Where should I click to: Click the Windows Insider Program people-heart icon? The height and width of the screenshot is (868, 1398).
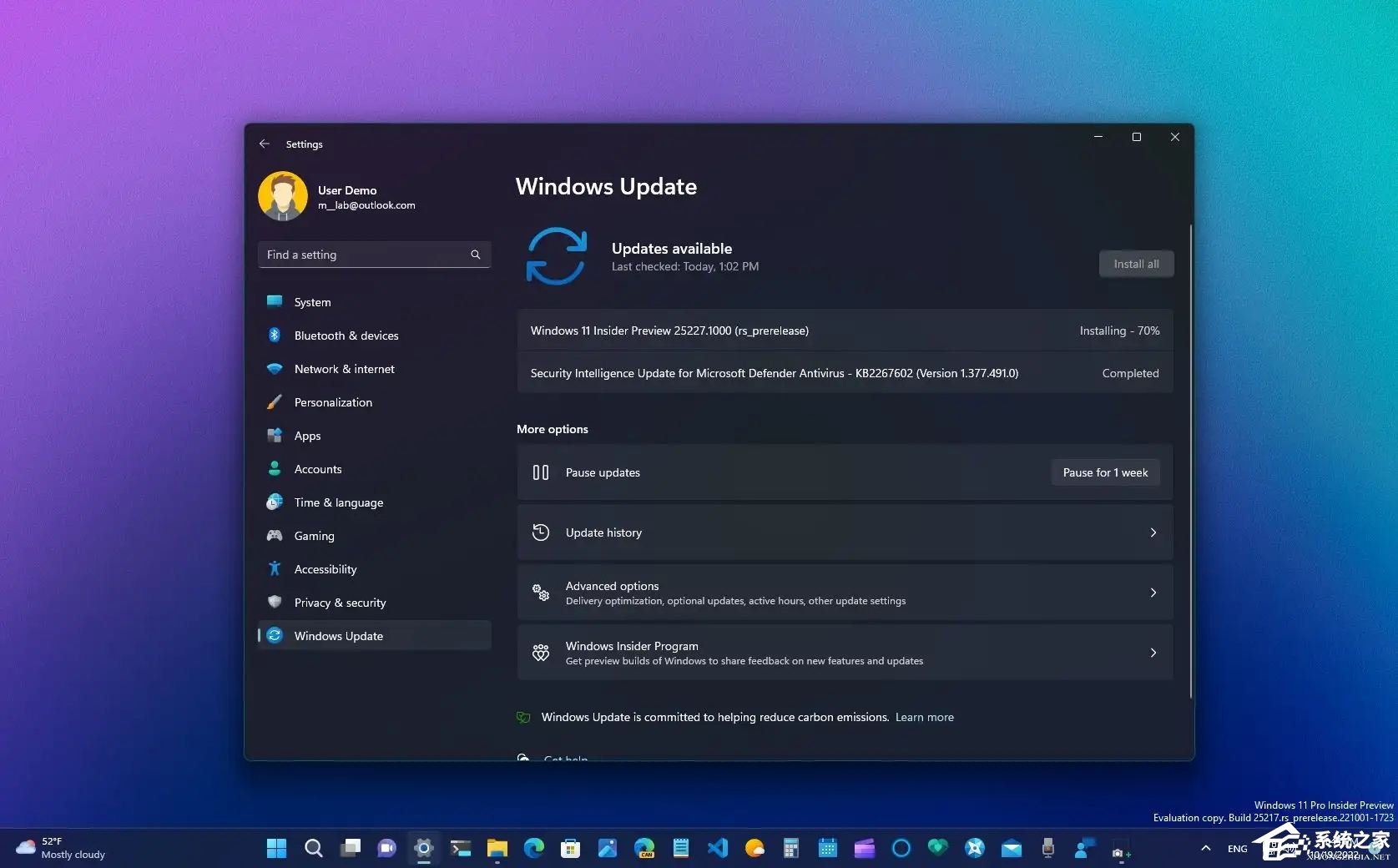coord(541,653)
